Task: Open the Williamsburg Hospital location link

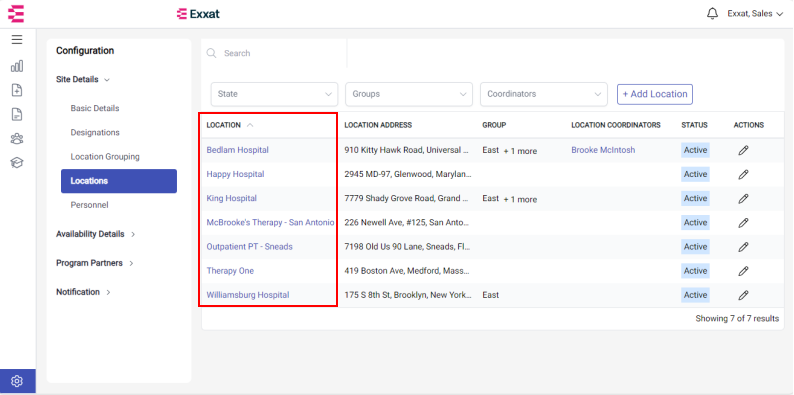Action: (x=248, y=295)
